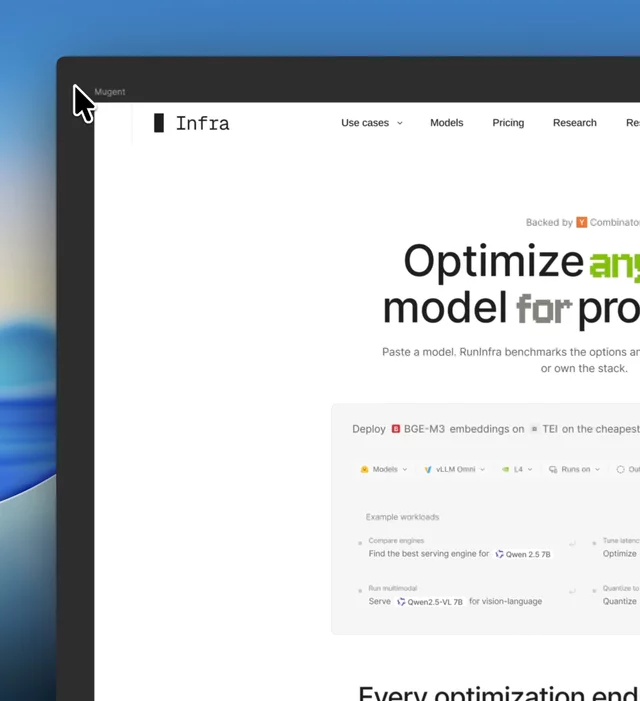Click the Backed by text
Viewport: 640px width, 701px height.
point(549,223)
